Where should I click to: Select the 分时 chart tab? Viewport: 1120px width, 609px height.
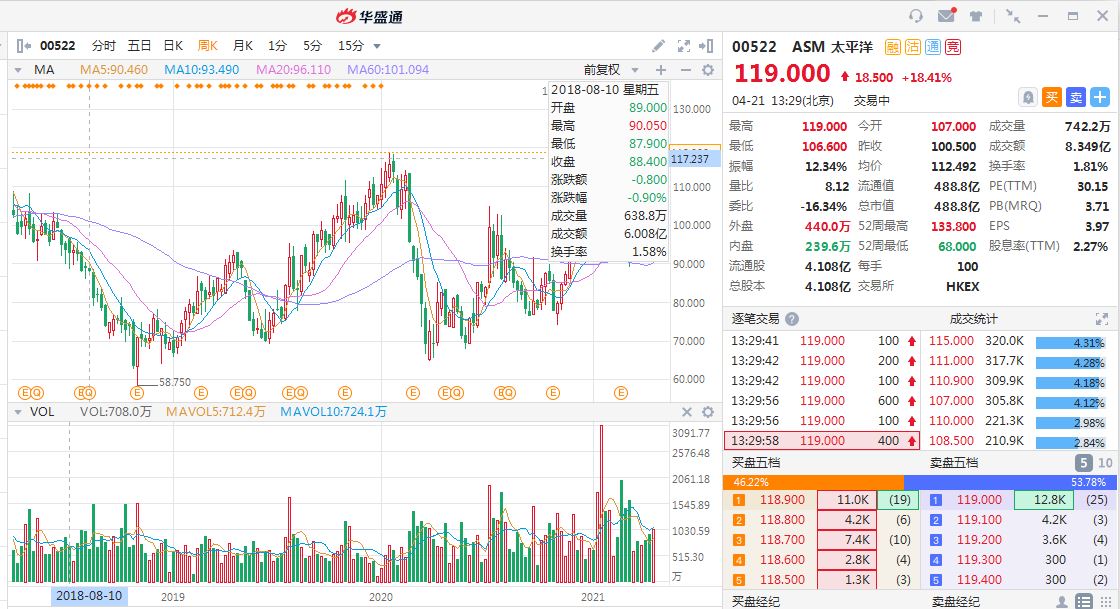pos(104,46)
